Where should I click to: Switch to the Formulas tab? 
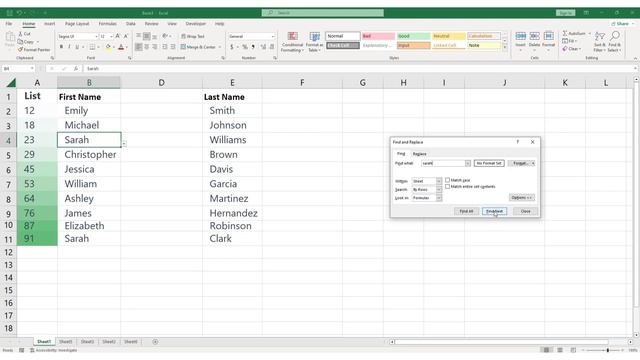pyautogui.click(x=107, y=24)
